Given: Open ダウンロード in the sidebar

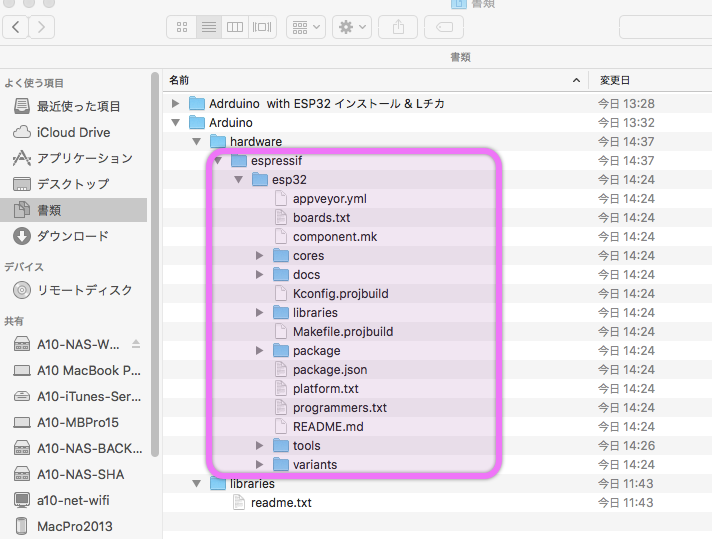Looking at the screenshot, I should click(72, 236).
